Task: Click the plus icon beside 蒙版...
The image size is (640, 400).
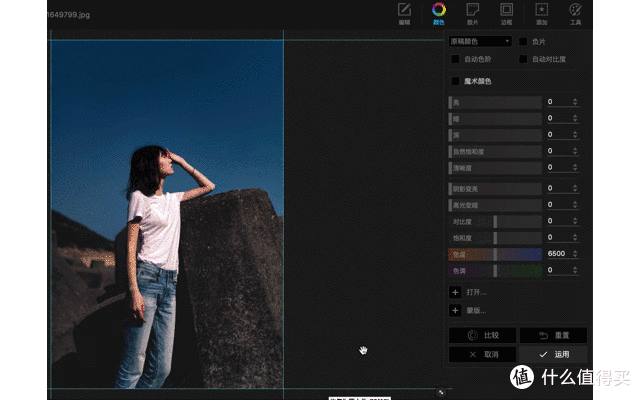Action: (x=455, y=310)
